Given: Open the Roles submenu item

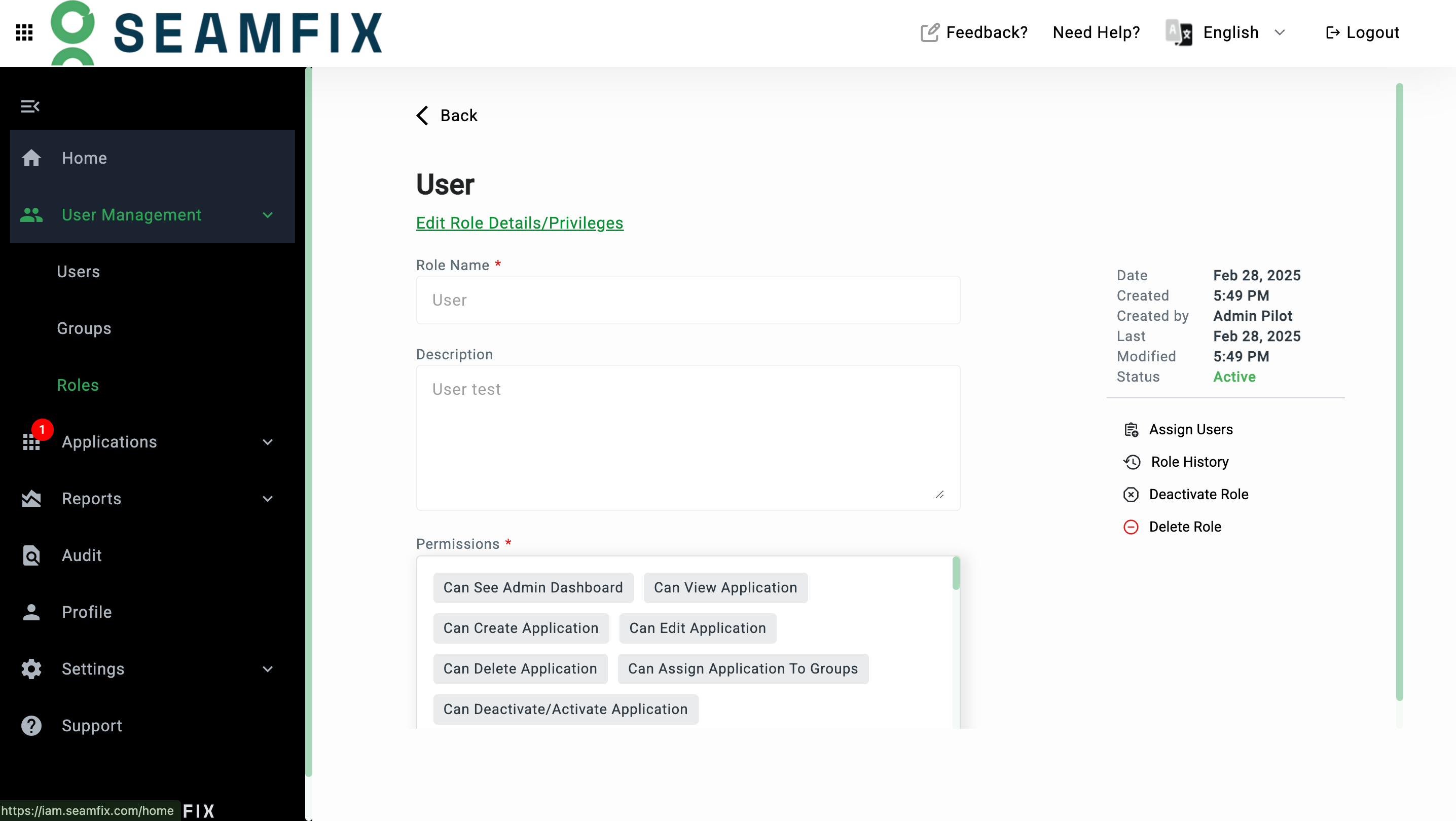Looking at the screenshot, I should [x=78, y=385].
